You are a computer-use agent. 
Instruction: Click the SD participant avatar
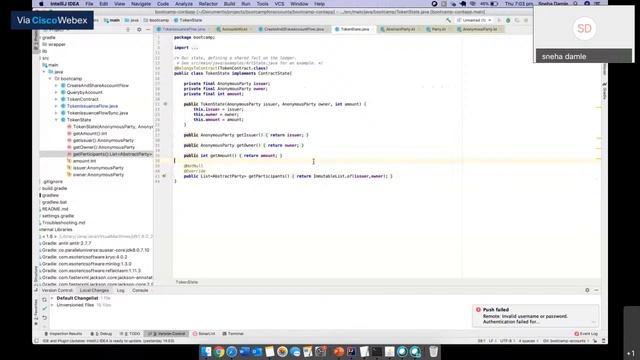(584, 29)
